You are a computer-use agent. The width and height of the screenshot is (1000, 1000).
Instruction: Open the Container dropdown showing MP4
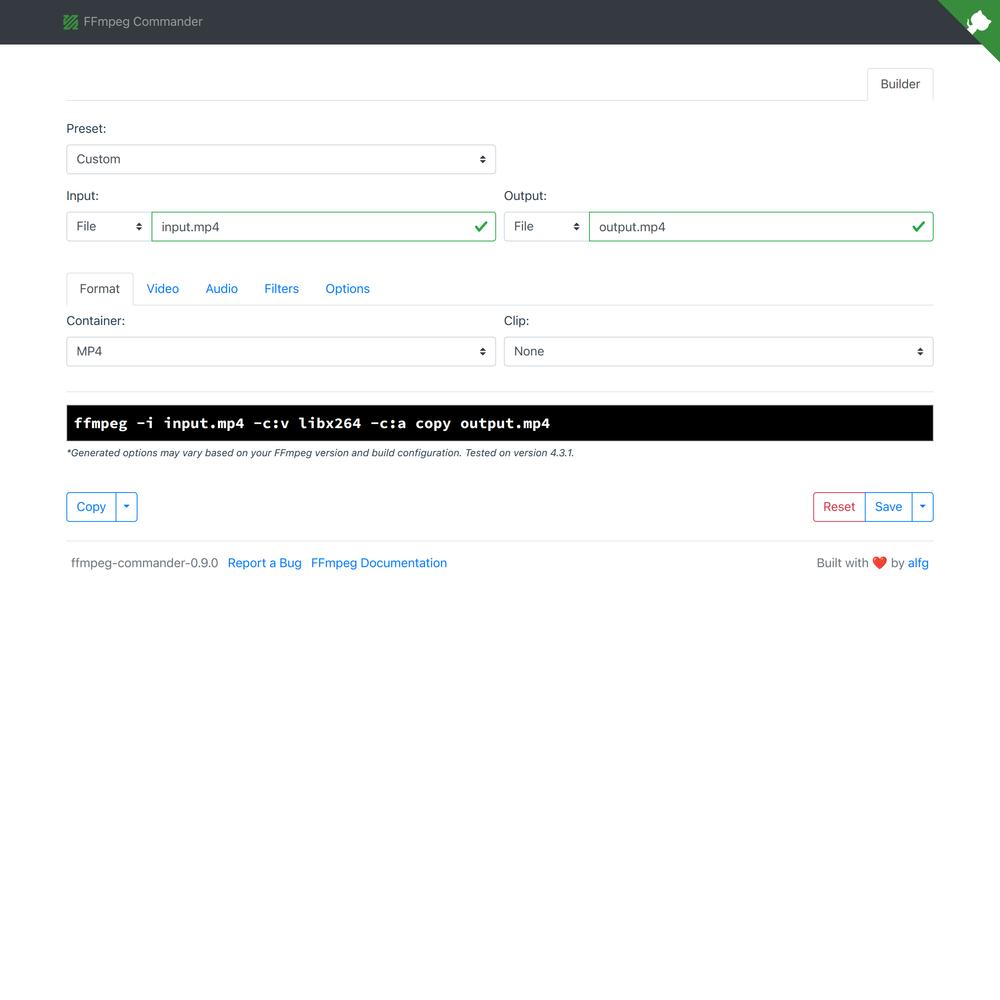coord(281,351)
